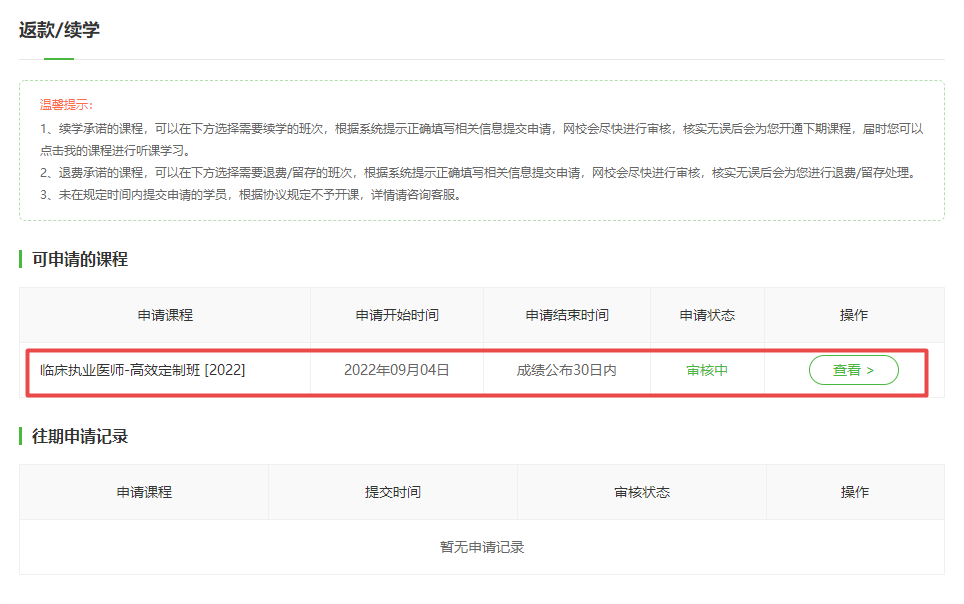Click the 往期申请记录 section heading
This screenshot has width=964, height=604.
point(80,437)
